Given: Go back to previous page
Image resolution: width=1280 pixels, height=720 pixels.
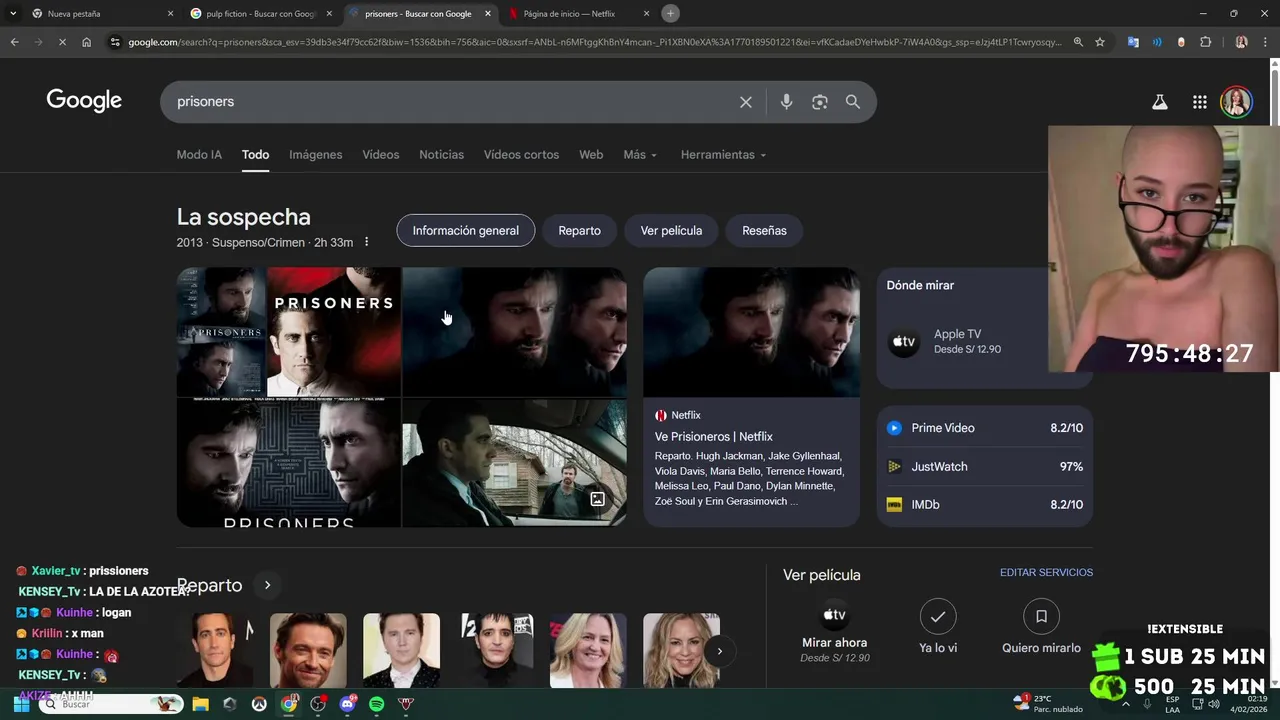Looking at the screenshot, I should 14,42.
